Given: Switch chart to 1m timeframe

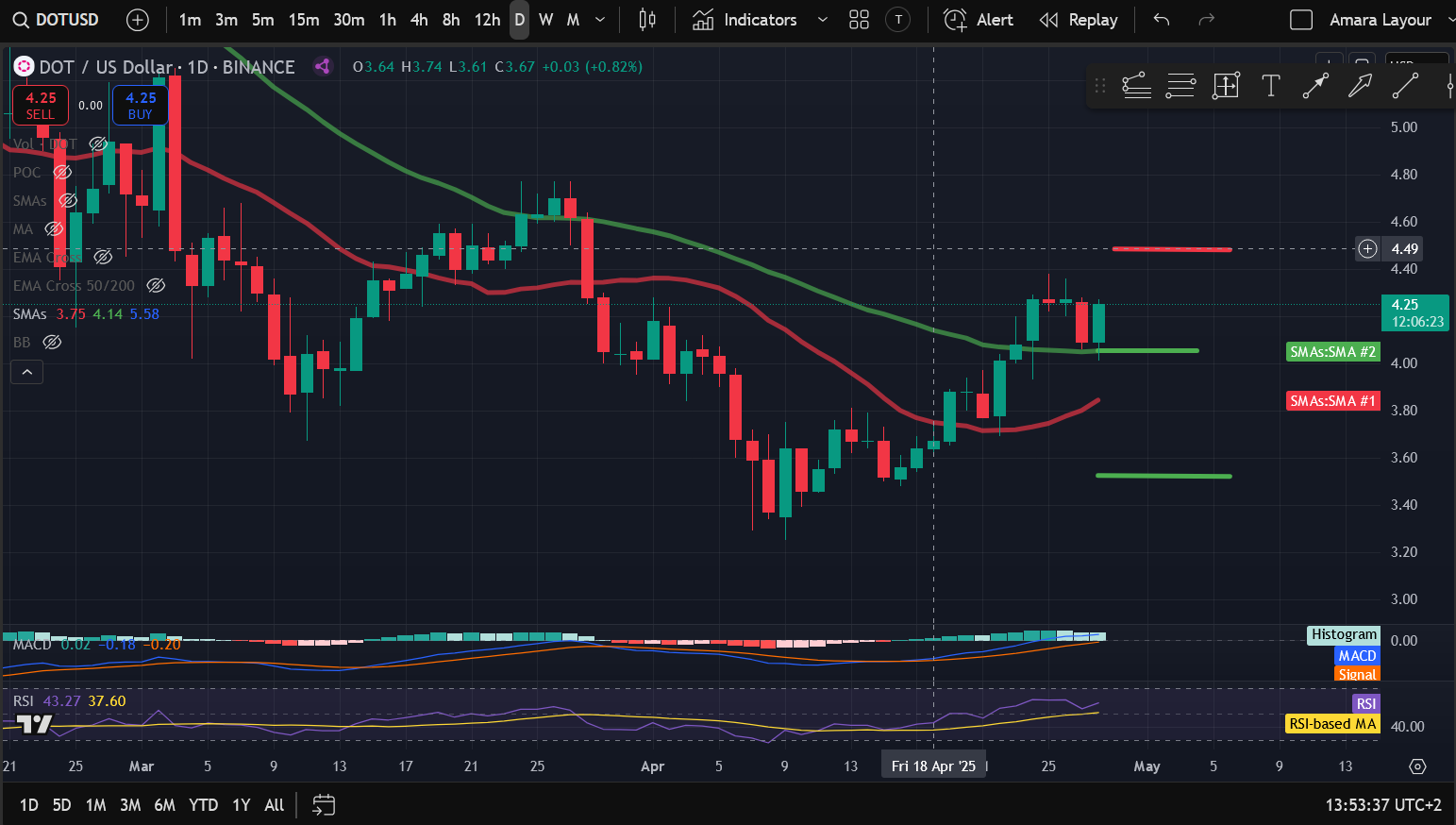Looking at the screenshot, I should point(190,20).
